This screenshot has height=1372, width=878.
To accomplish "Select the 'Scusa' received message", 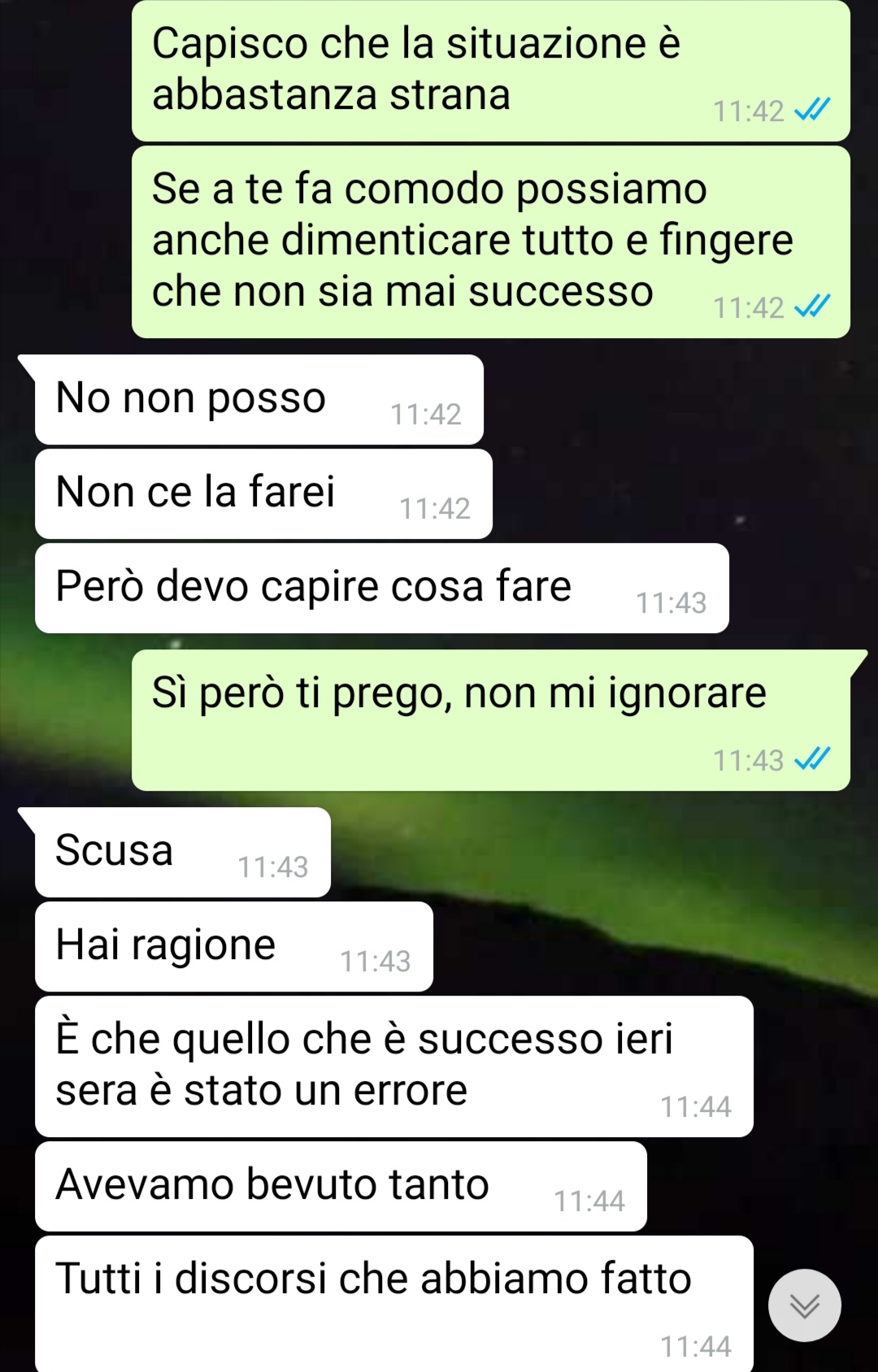I will 183,853.
